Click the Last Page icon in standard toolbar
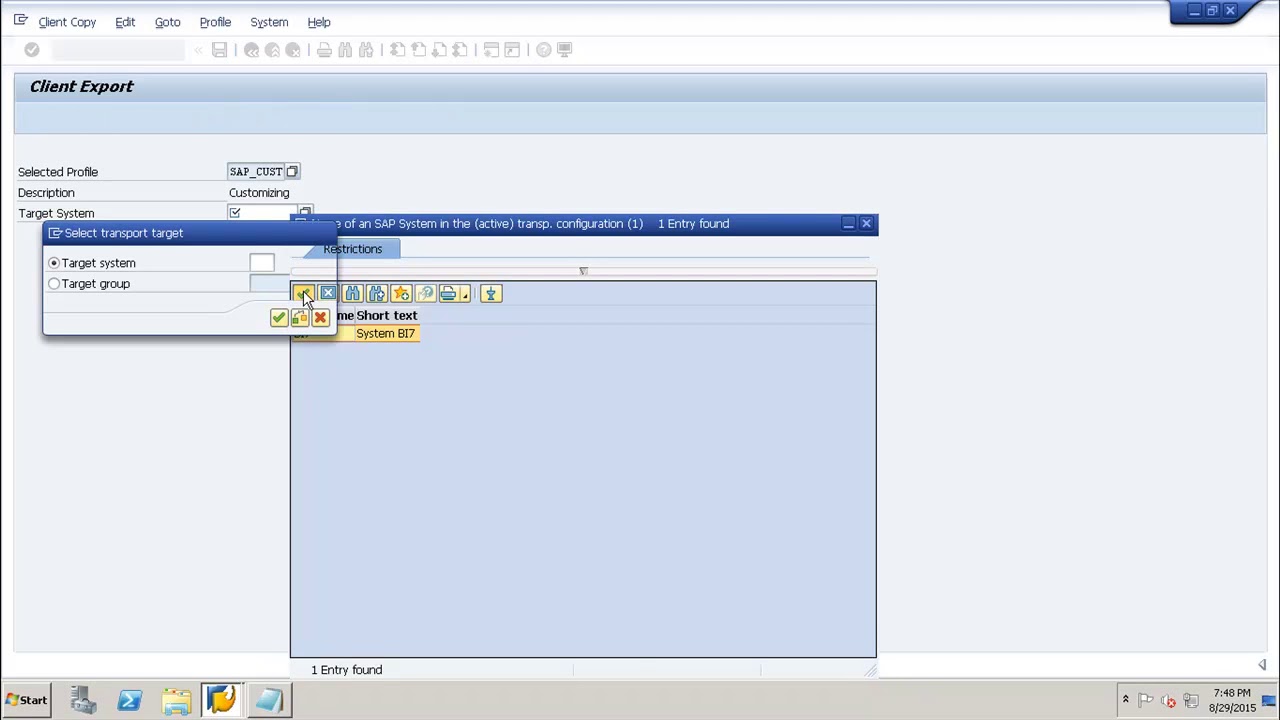Screen dimensions: 1280x720 [x=460, y=50]
